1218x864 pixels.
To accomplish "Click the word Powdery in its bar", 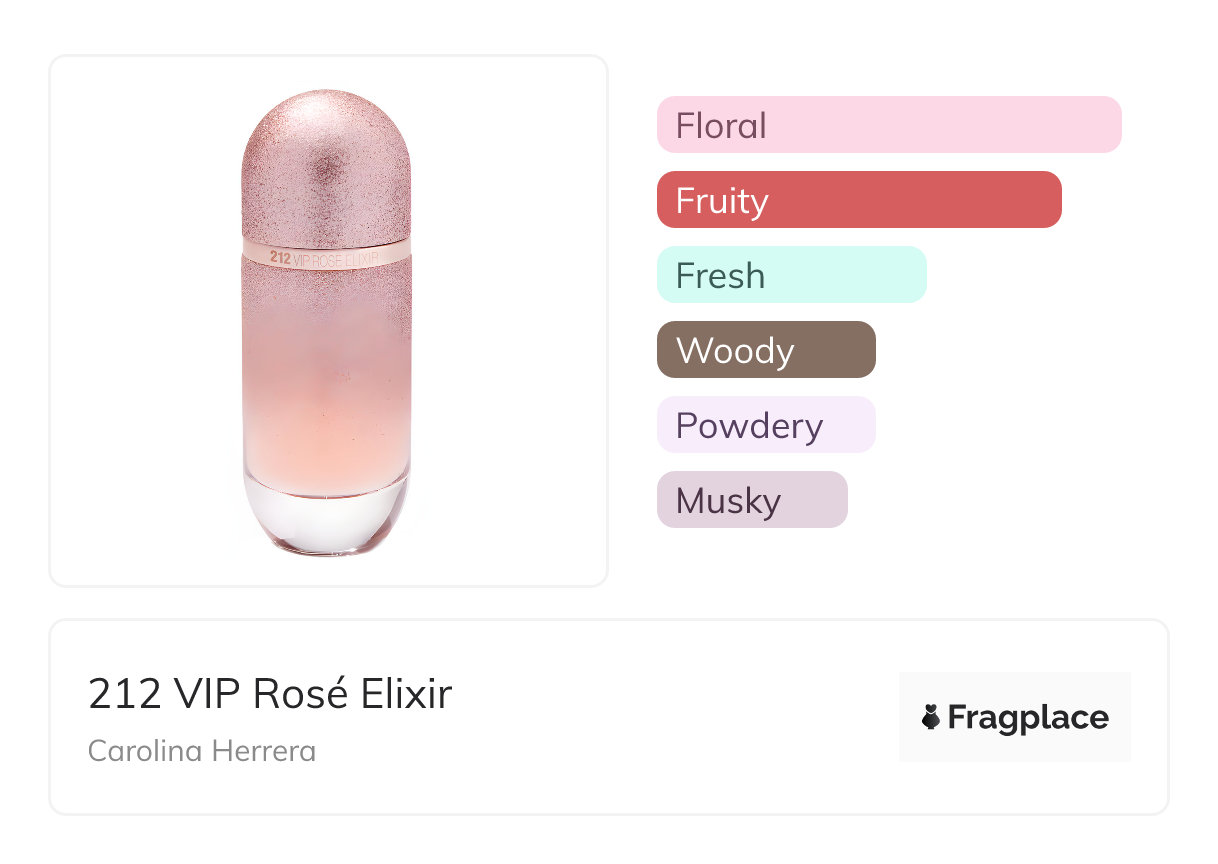I will point(749,426).
